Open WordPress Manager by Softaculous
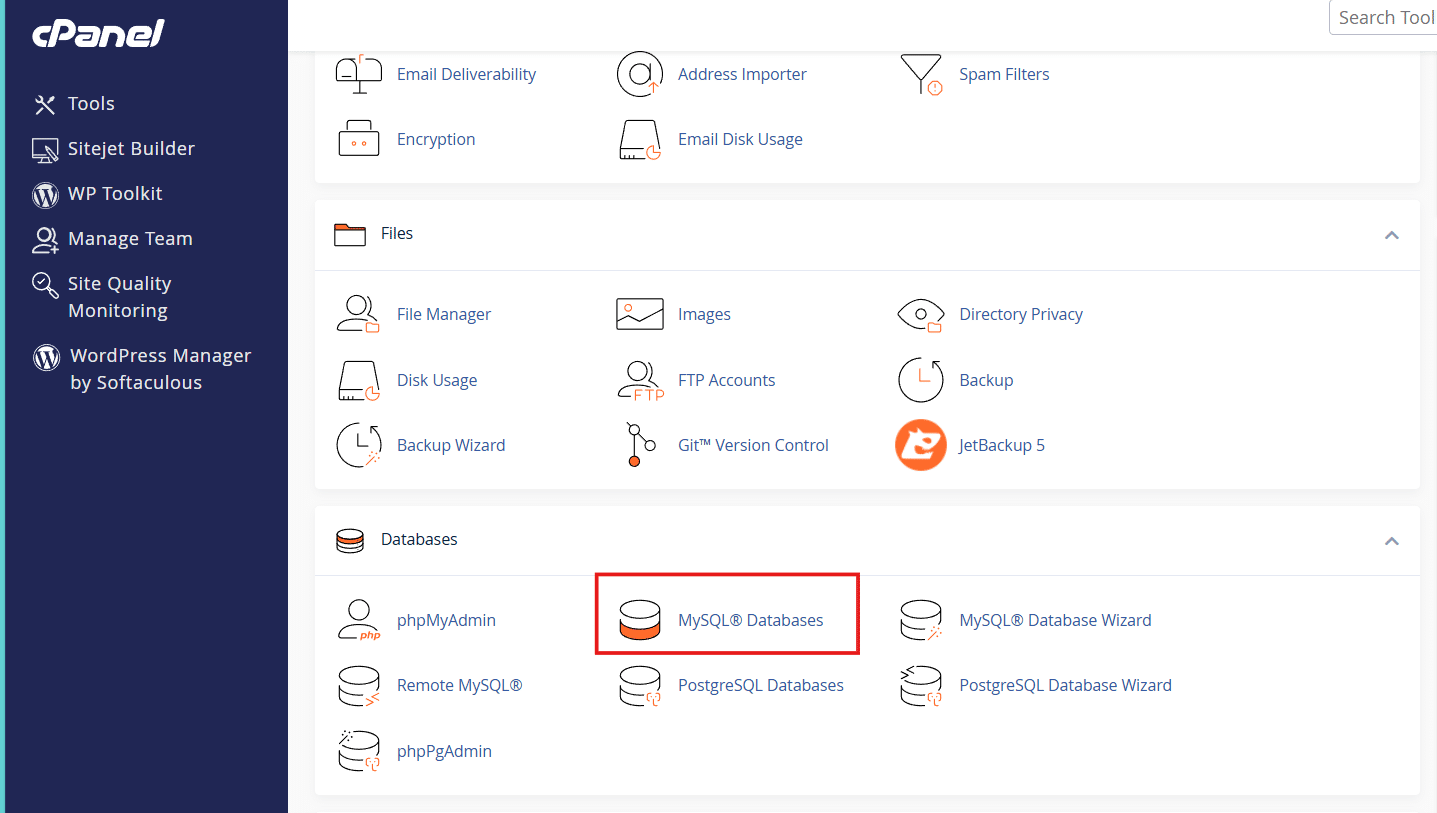Viewport: 1437px width, 813px height. click(142, 369)
